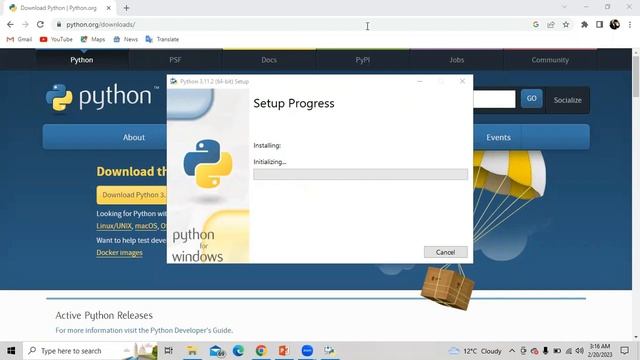Viewport: 640px width, 360px height.
Task: Minimize the Python Setup window
Action: [x=420, y=81]
